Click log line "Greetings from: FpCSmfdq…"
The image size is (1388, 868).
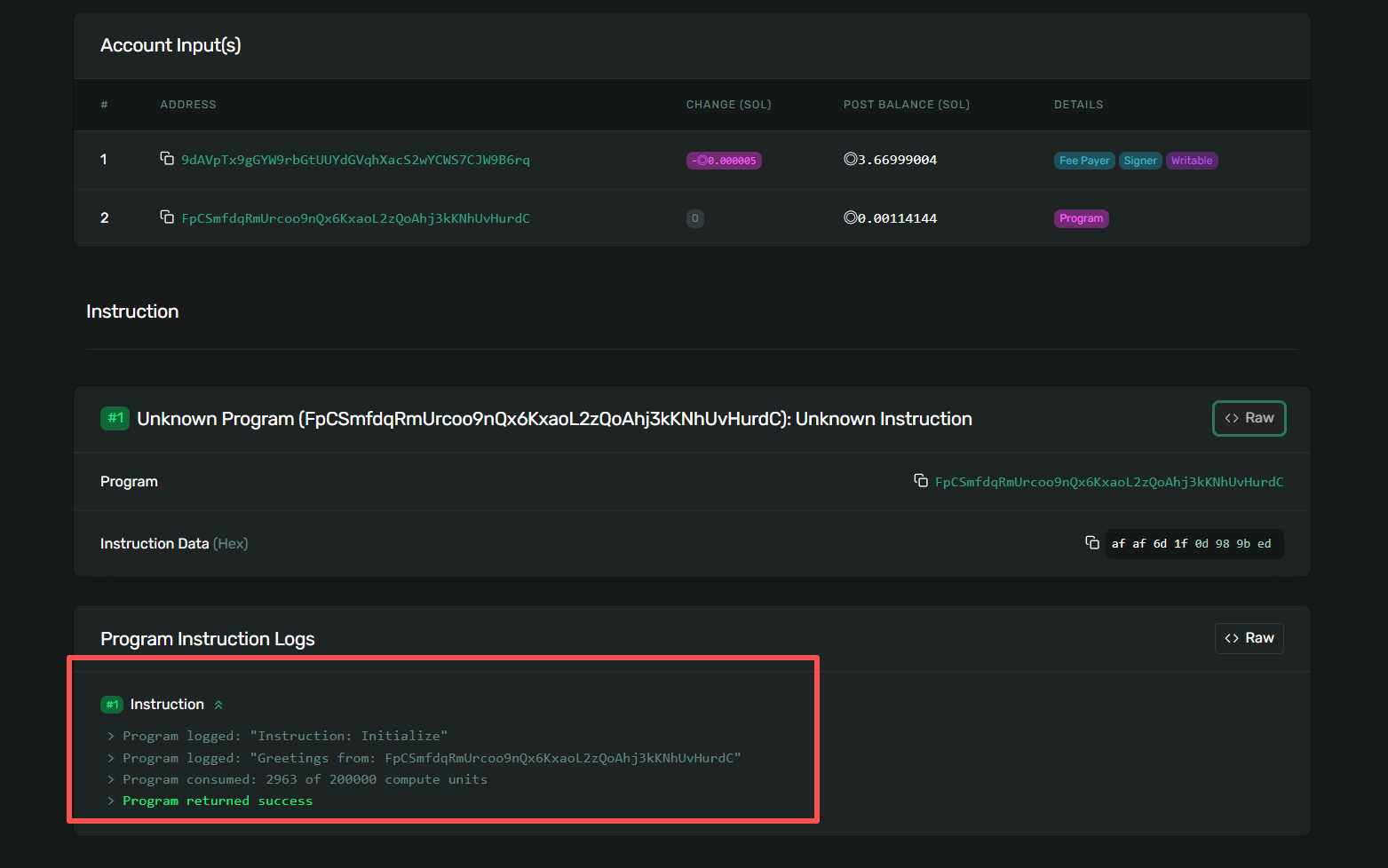point(432,758)
